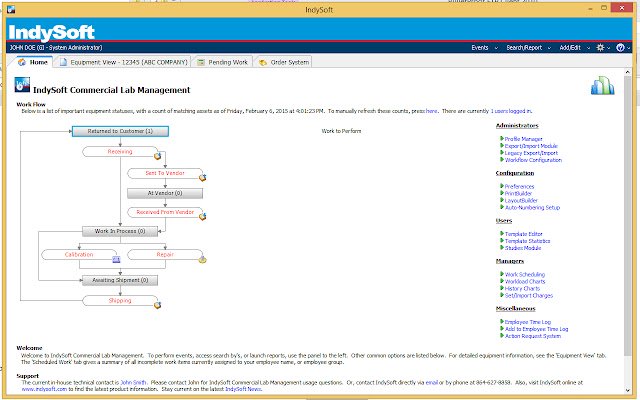Click 'here' to refresh the counts
Screen dimensions: 640x400
click(431, 111)
